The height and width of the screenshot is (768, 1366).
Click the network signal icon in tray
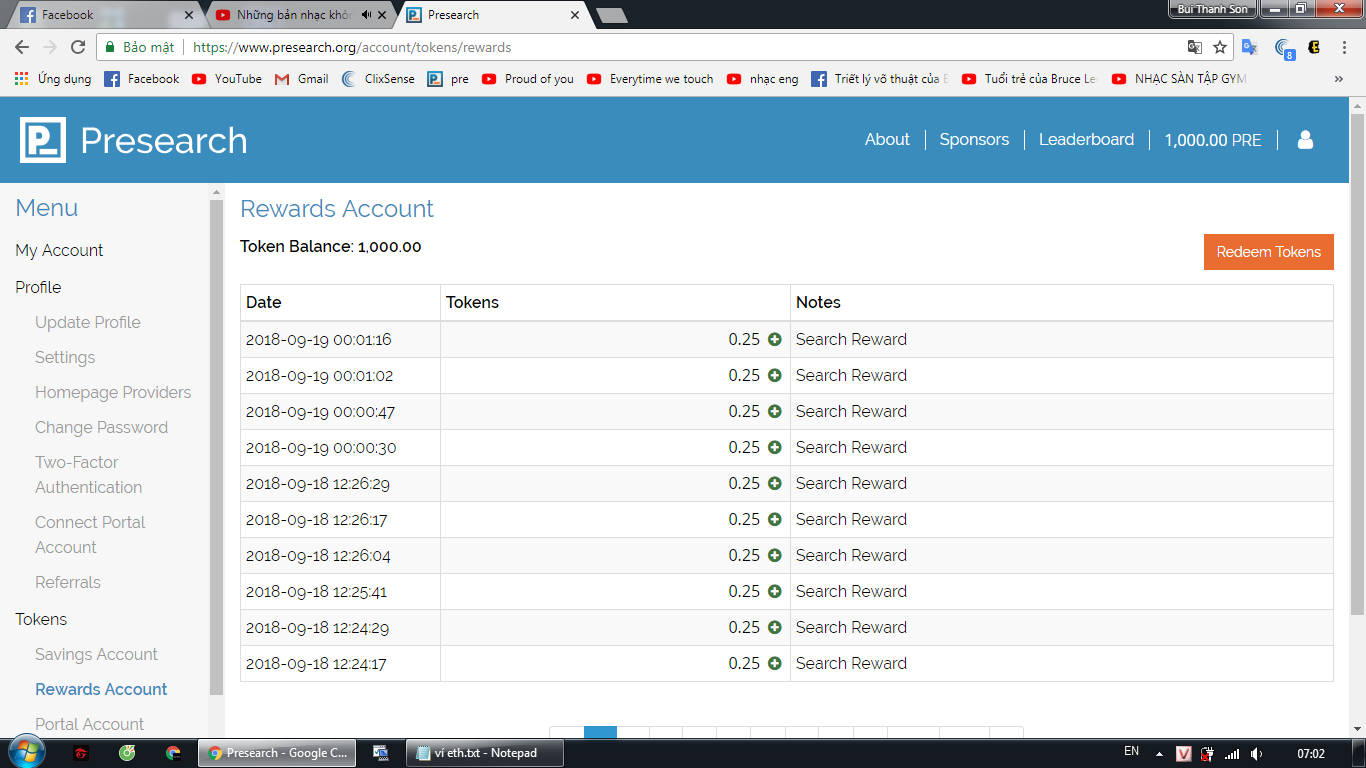pos(1232,753)
